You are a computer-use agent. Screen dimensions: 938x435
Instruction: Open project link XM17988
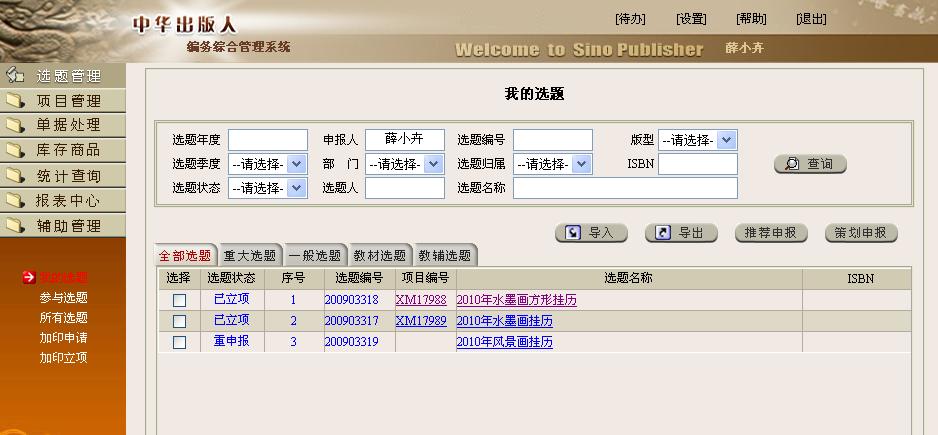coord(421,300)
